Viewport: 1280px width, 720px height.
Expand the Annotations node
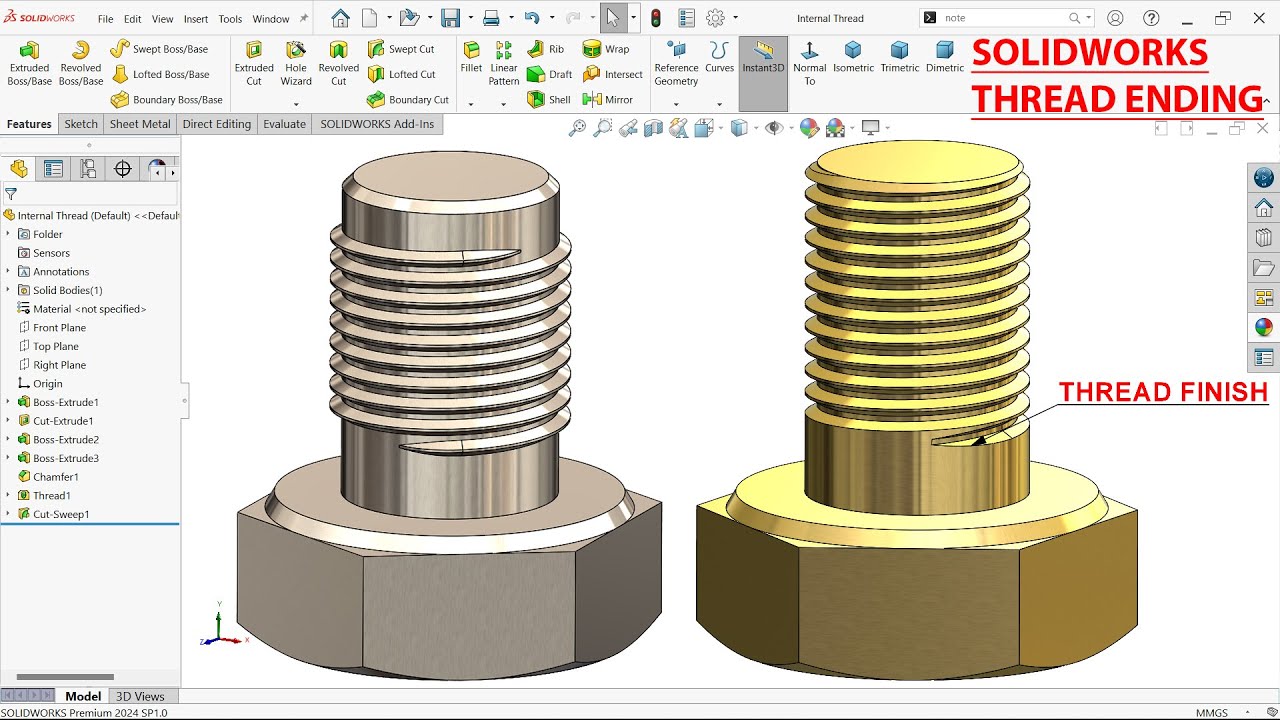(x=8, y=271)
